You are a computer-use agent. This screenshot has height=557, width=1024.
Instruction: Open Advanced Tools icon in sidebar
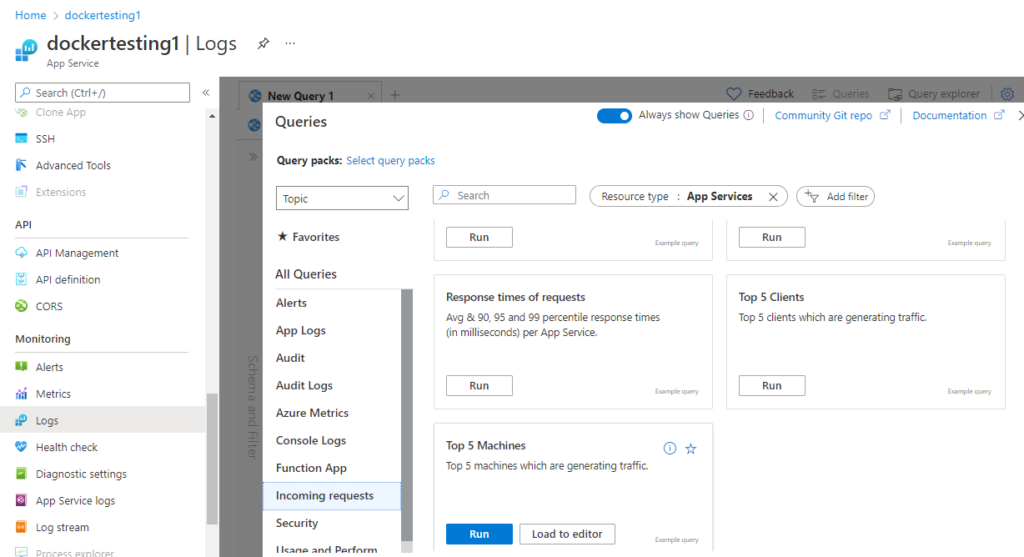point(22,165)
